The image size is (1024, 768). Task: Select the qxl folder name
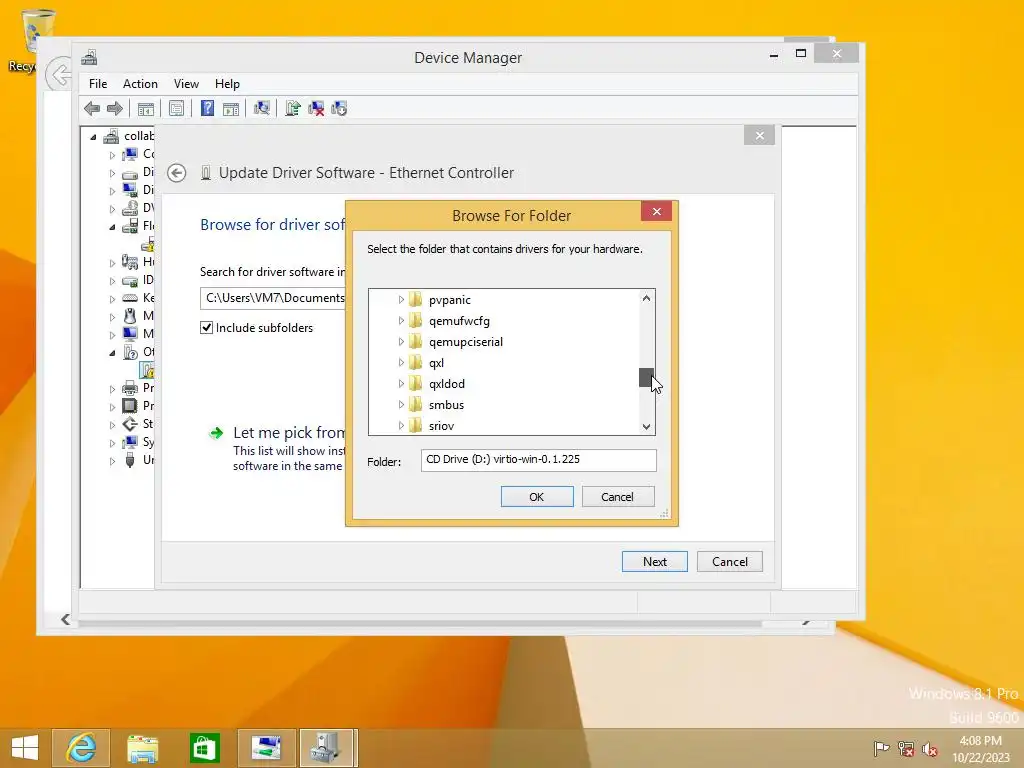[436, 362]
